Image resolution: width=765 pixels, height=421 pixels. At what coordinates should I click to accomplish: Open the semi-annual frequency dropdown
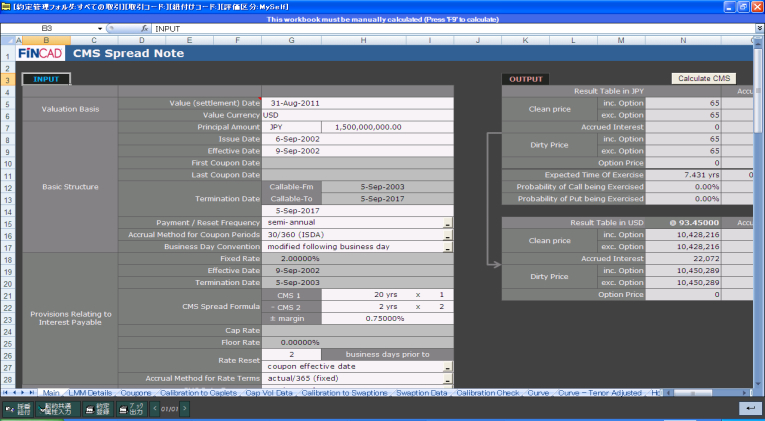tap(447, 223)
